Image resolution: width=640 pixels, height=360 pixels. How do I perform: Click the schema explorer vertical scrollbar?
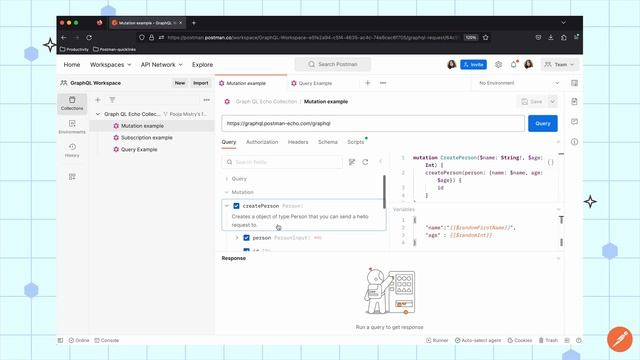click(x=384, y=192)
